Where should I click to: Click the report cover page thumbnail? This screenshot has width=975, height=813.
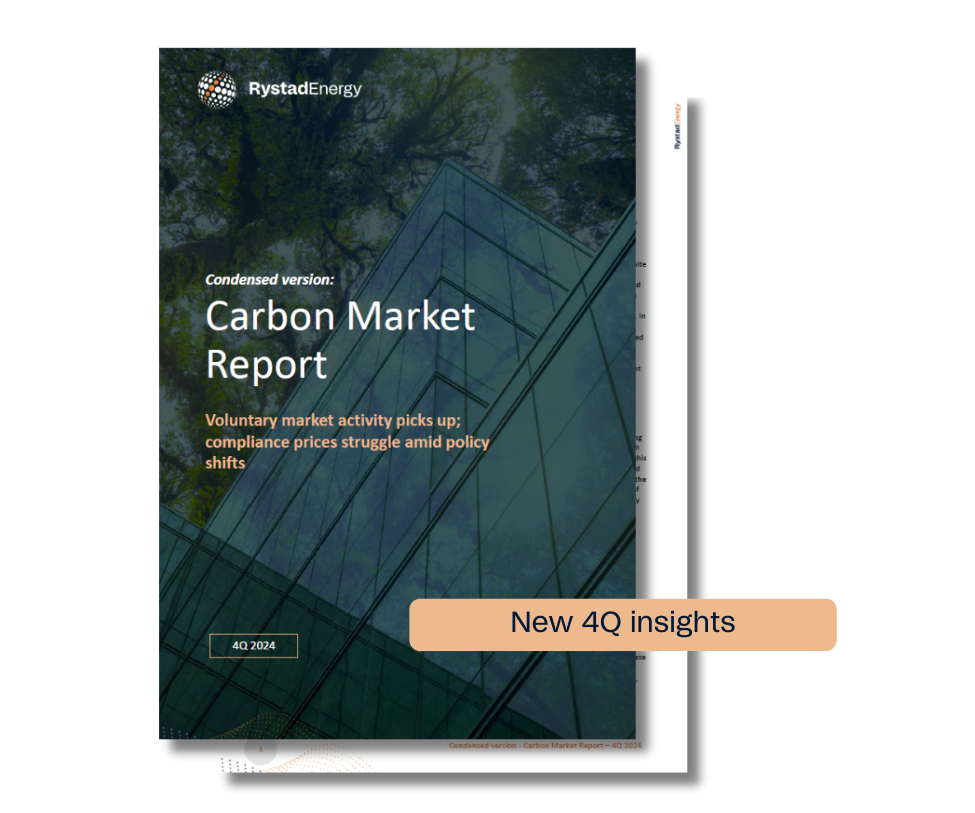pos(397,393)
